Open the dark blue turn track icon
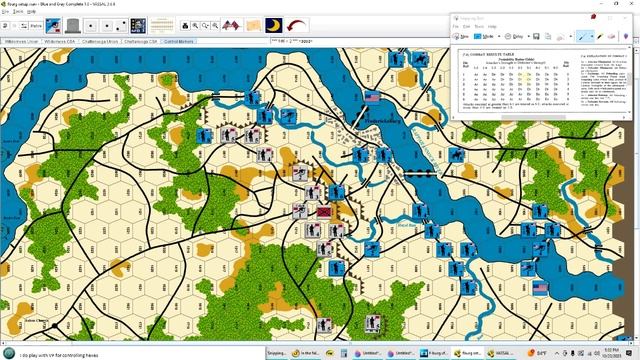This screenshot has height=360, width=640. [138, 26]
